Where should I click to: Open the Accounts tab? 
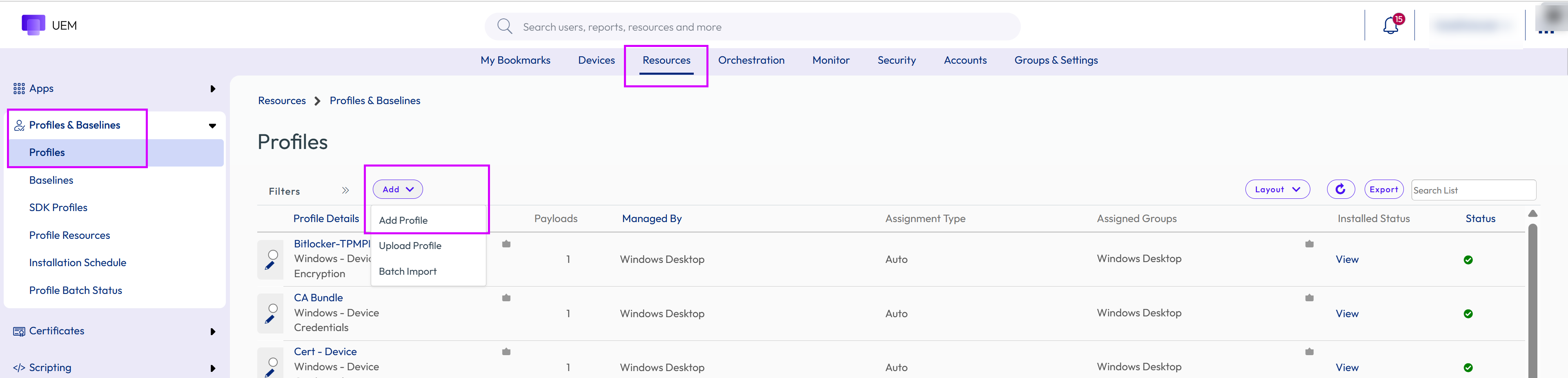pos(965,60)
